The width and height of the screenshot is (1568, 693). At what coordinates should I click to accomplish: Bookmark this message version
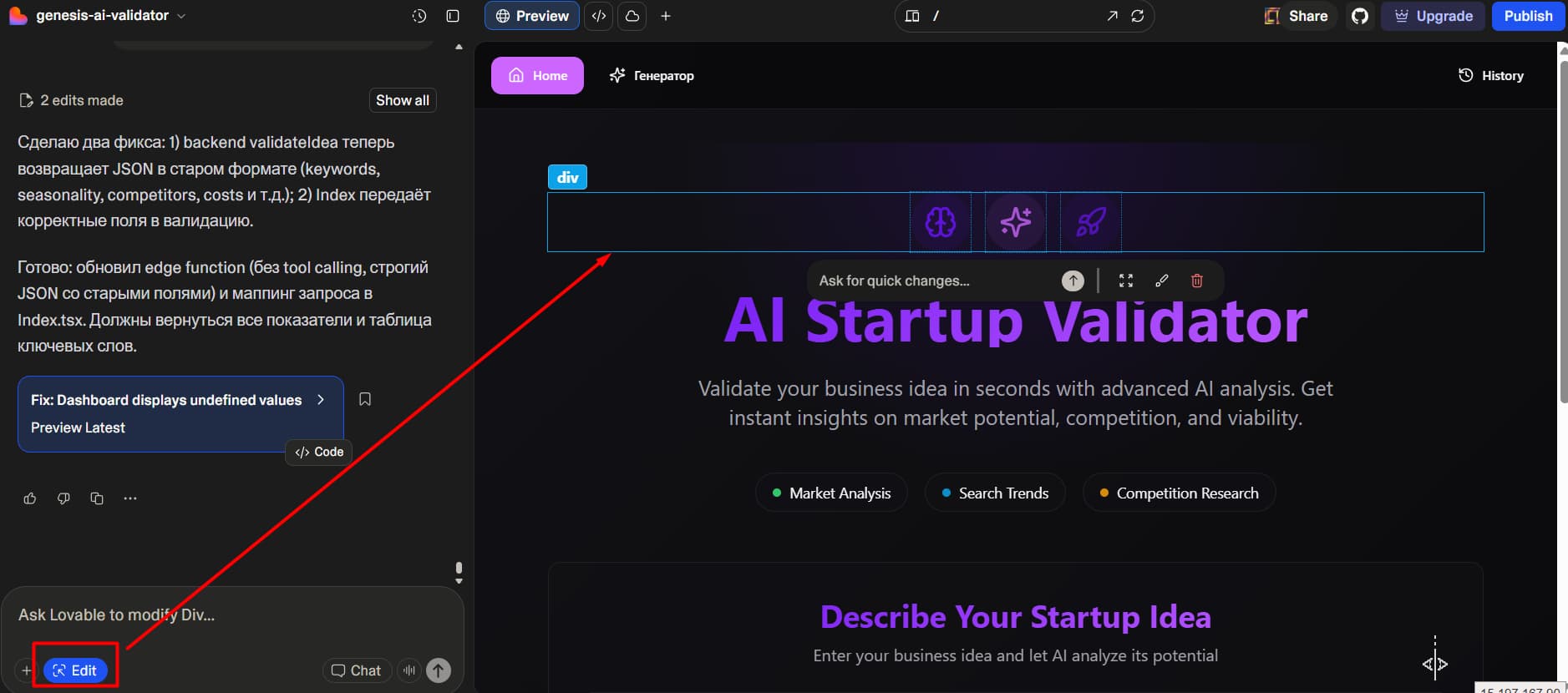tap(365, 399)
